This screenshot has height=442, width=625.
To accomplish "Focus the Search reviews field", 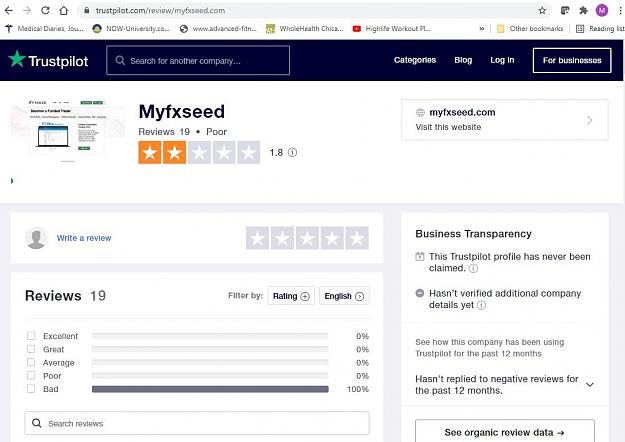I will pyautogui.click(x=197, y=423).
